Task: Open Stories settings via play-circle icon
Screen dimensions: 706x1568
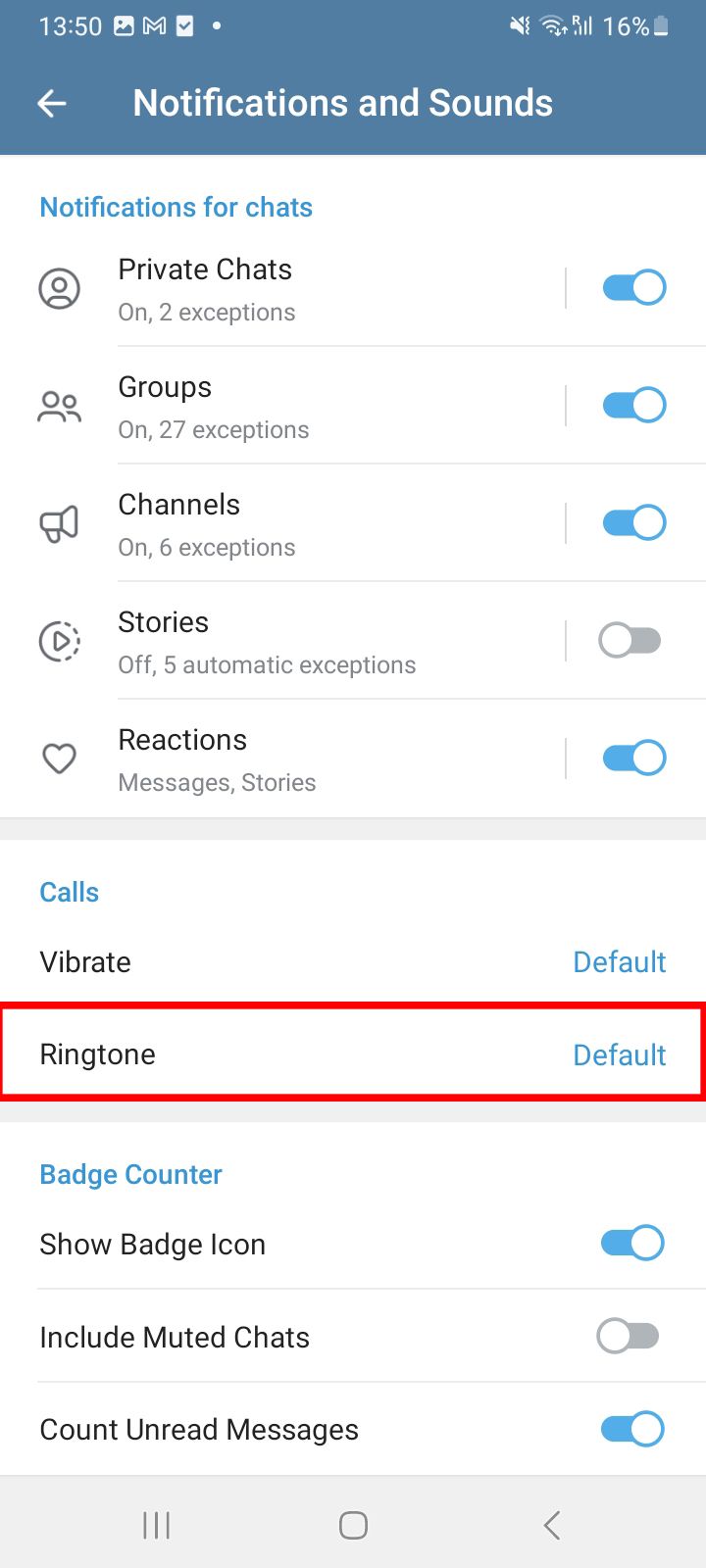Action: (x=60, y=641)
